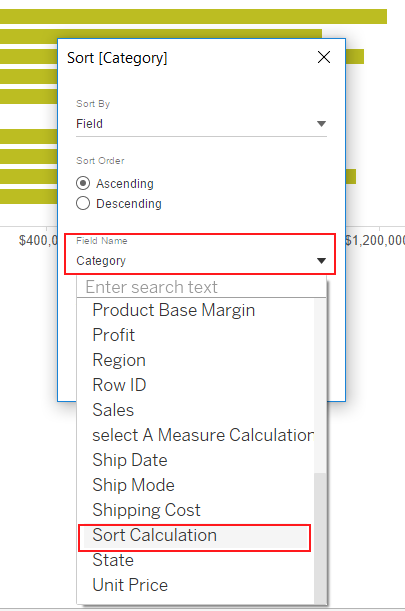Choose Product Base Margin field
The image size is (405, 611).
click(174, 311)
